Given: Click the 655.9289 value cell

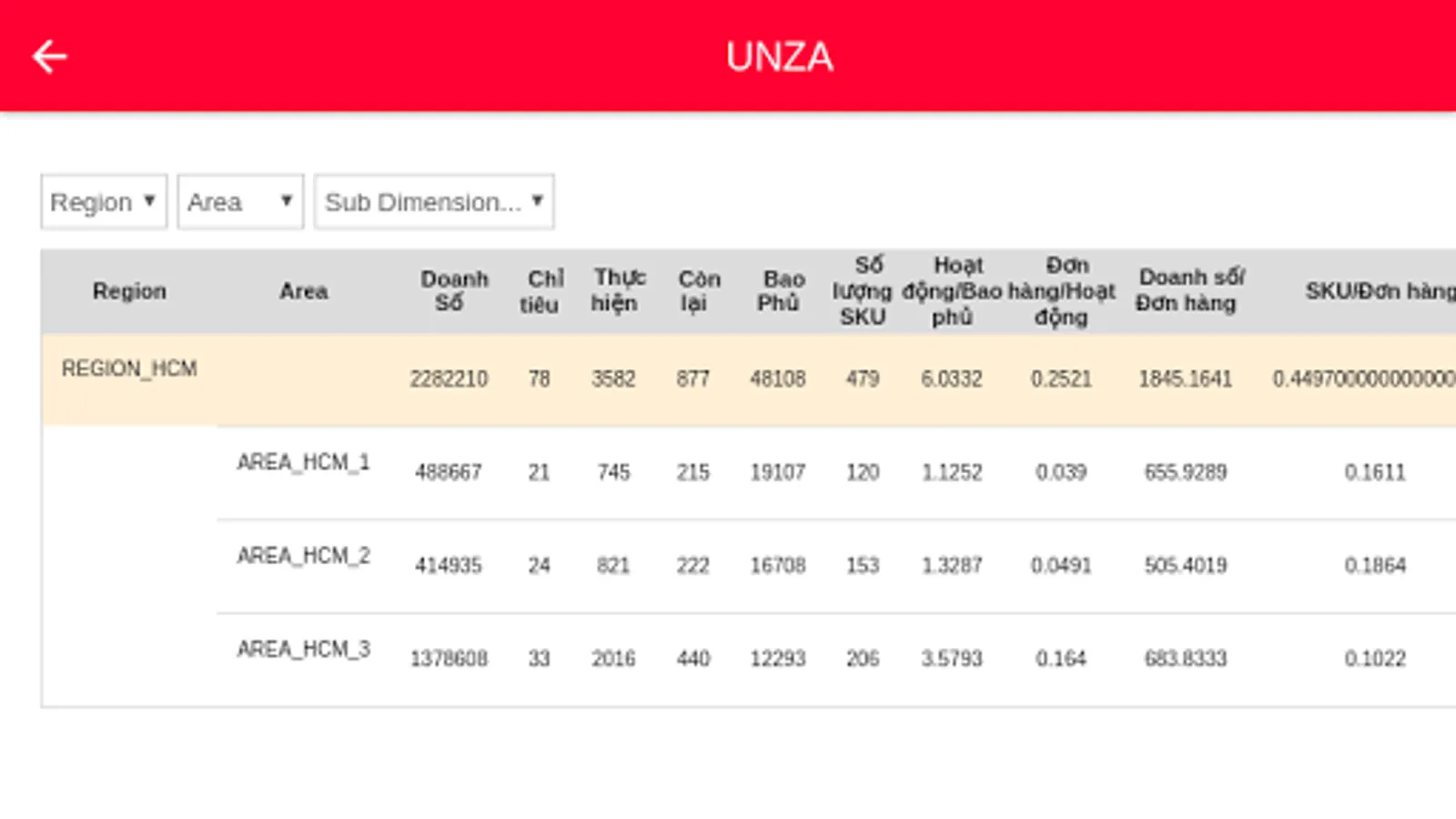Looking at the screenshot, I should pos(1186,472).
